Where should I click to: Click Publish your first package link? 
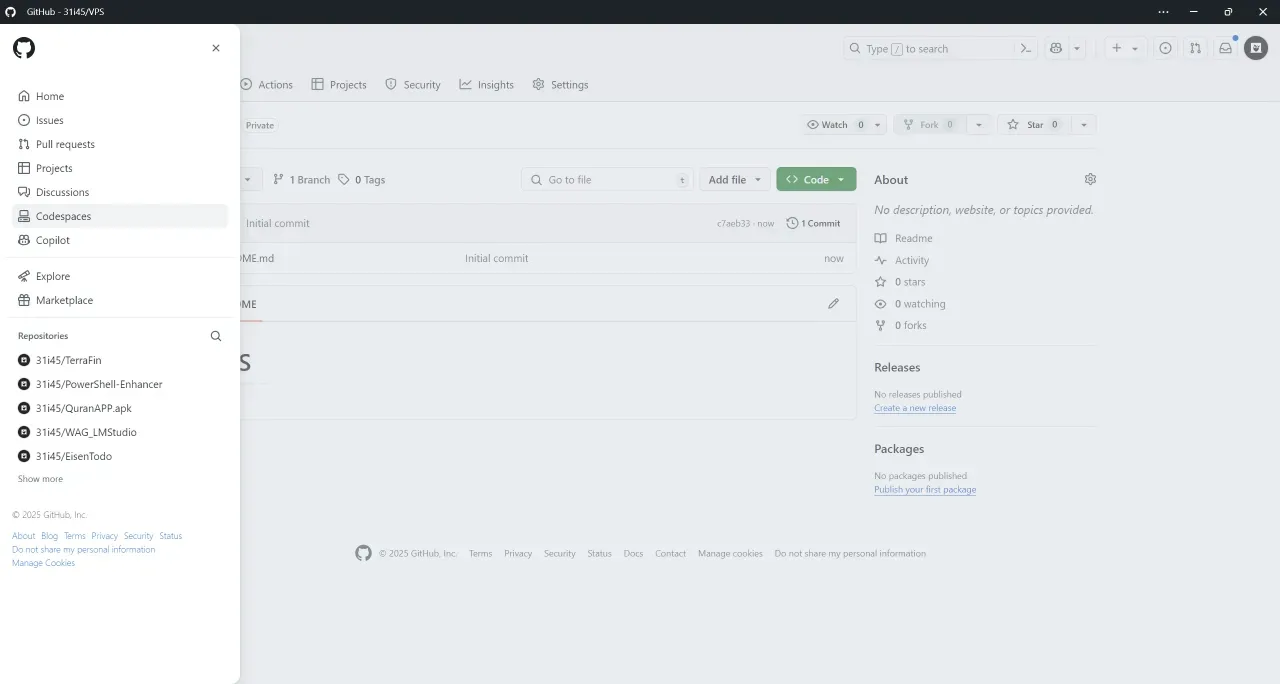coord(925,490)
